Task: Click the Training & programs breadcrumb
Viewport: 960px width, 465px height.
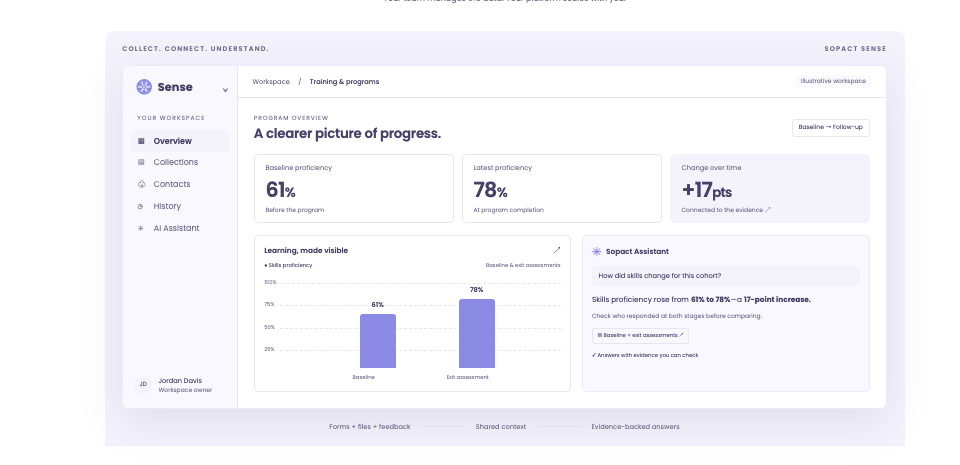Action: pos(344,81)
